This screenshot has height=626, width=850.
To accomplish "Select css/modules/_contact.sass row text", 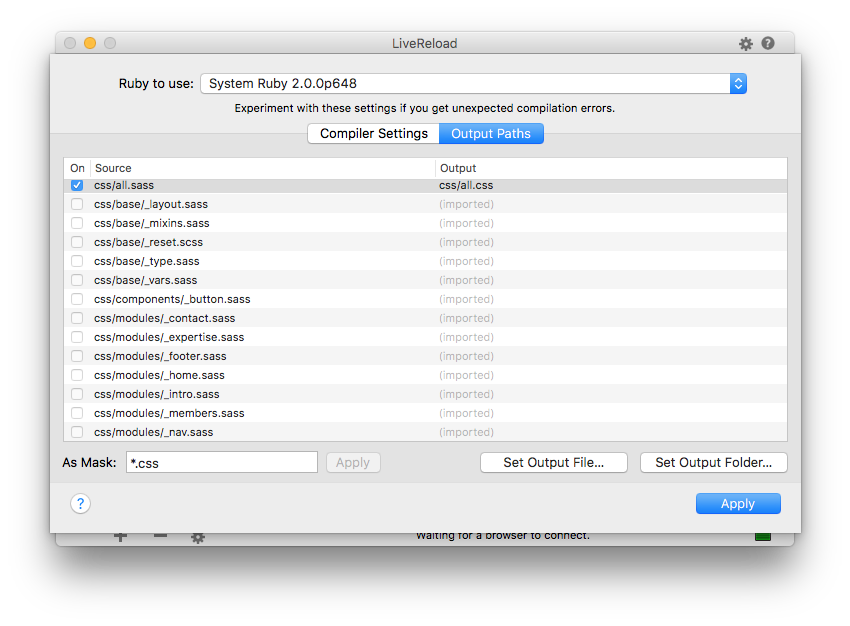I will tap(164, 318).
